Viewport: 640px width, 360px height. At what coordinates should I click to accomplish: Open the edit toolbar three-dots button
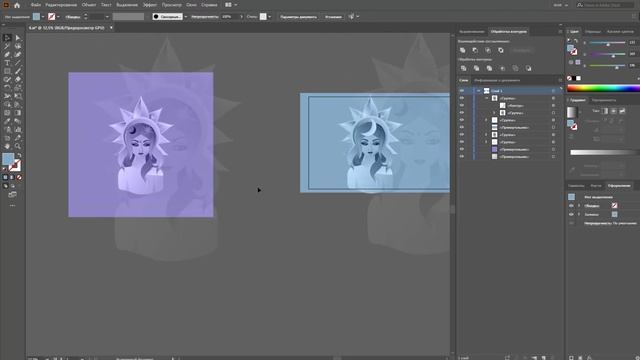(x=12, y=206)
